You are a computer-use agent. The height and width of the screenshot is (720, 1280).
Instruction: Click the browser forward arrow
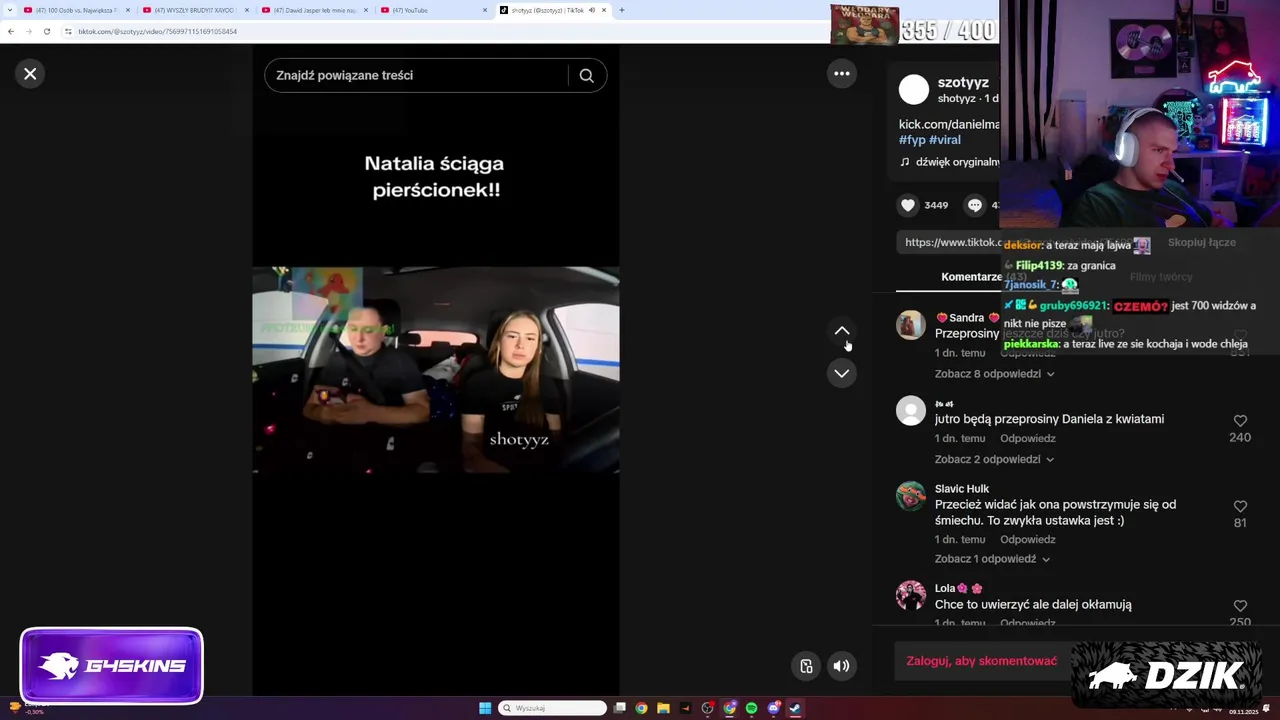point(29,31)
